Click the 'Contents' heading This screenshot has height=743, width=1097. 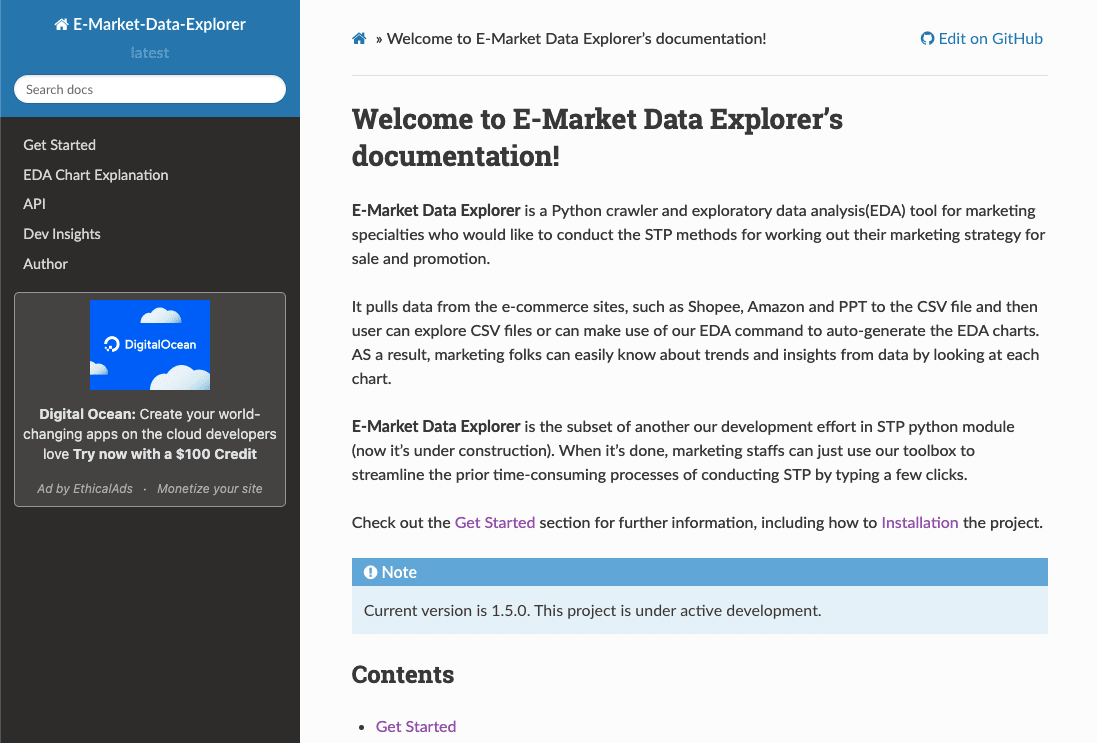[x=402, y=674]
